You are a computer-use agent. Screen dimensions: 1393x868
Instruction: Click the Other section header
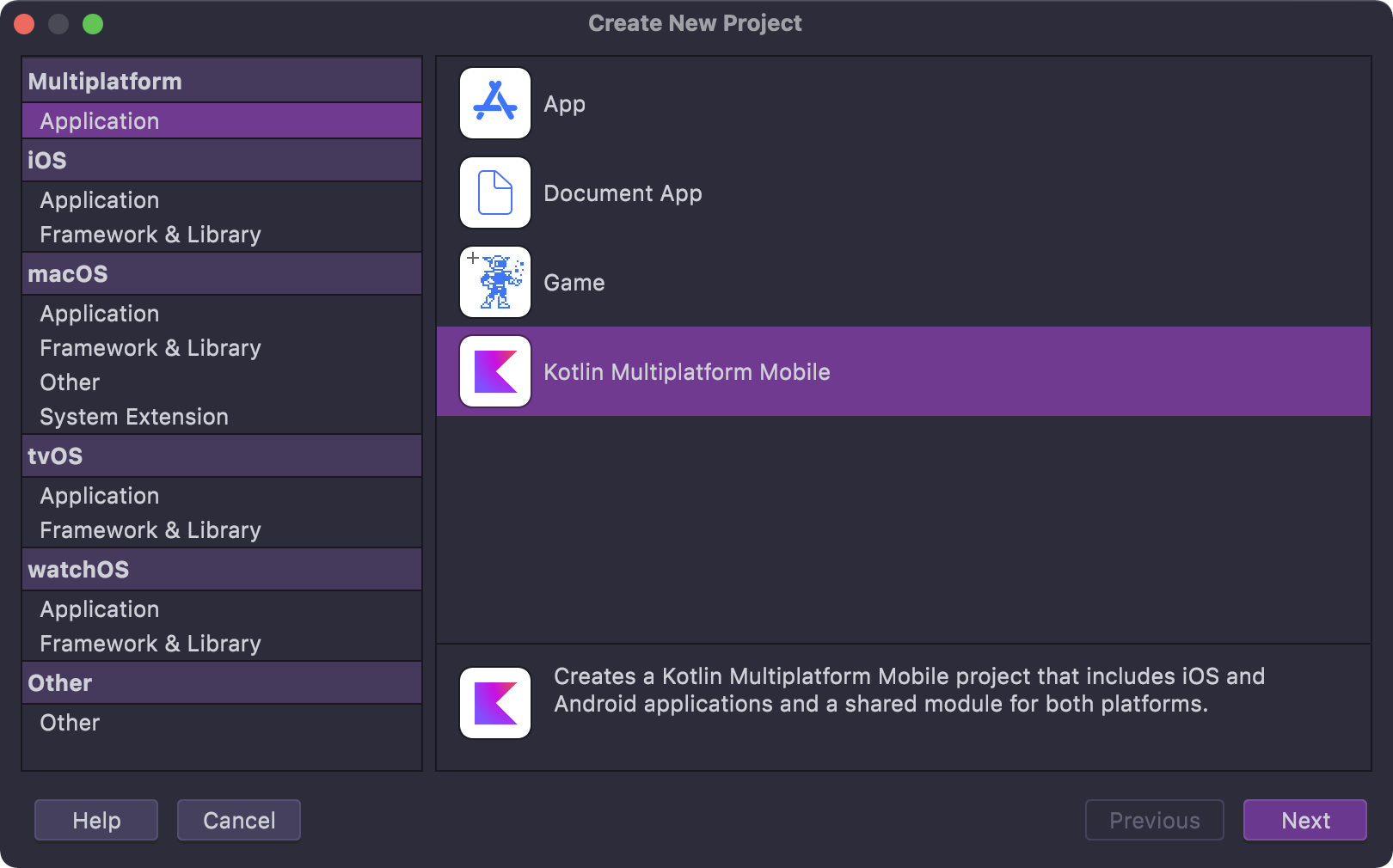point(222,682)
